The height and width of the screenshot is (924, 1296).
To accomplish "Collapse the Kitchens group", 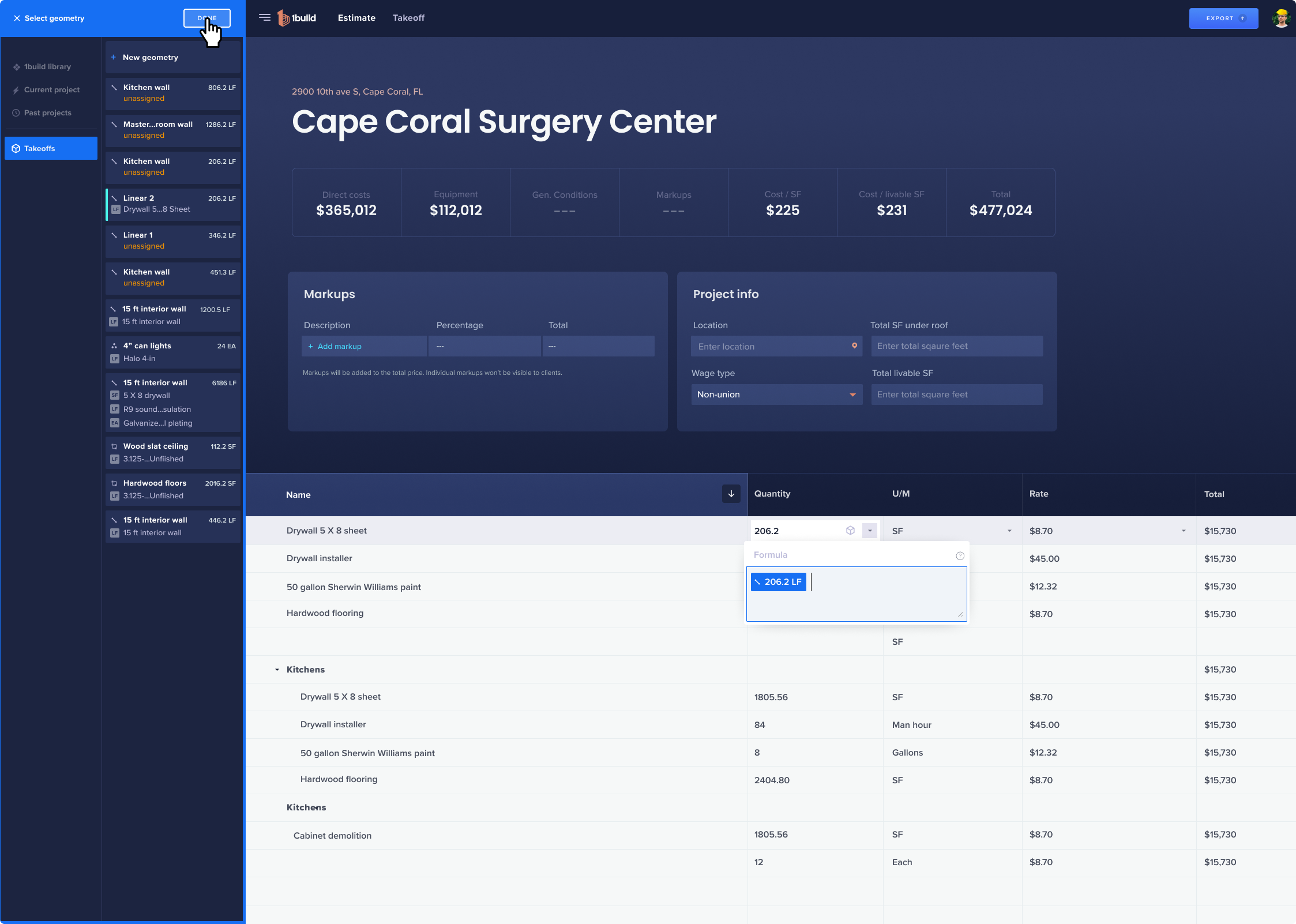I will coord(277,670).
